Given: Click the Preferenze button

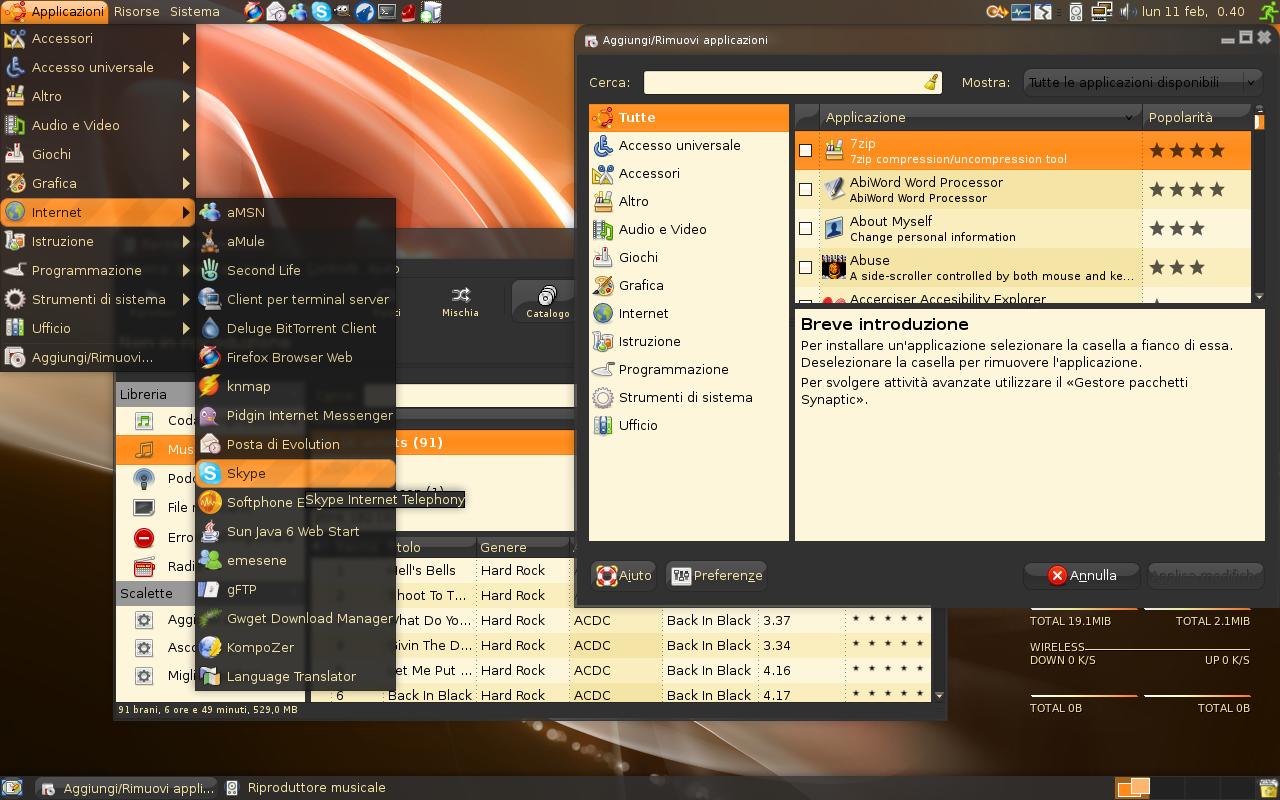Looking at the screenshot, I should click(x=716, y=575).
